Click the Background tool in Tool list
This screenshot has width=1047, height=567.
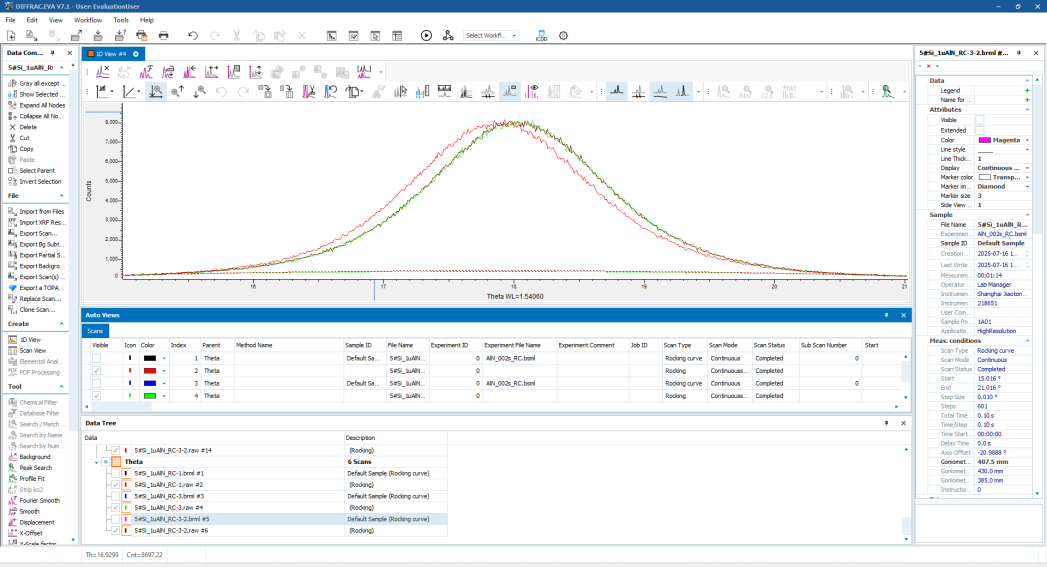click(x=34, y=456)
